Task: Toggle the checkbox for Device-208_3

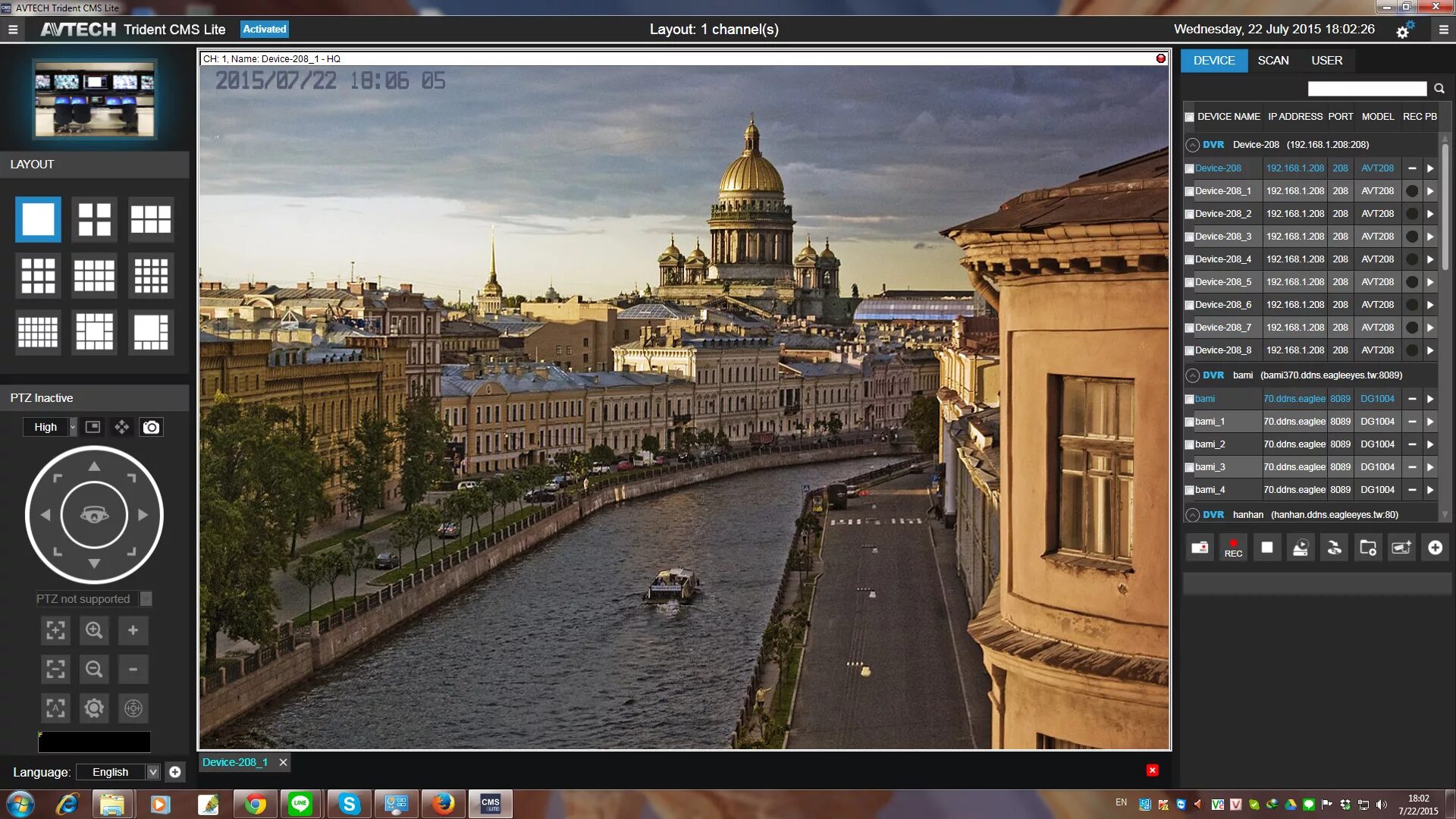Action: click(1190, 236)
